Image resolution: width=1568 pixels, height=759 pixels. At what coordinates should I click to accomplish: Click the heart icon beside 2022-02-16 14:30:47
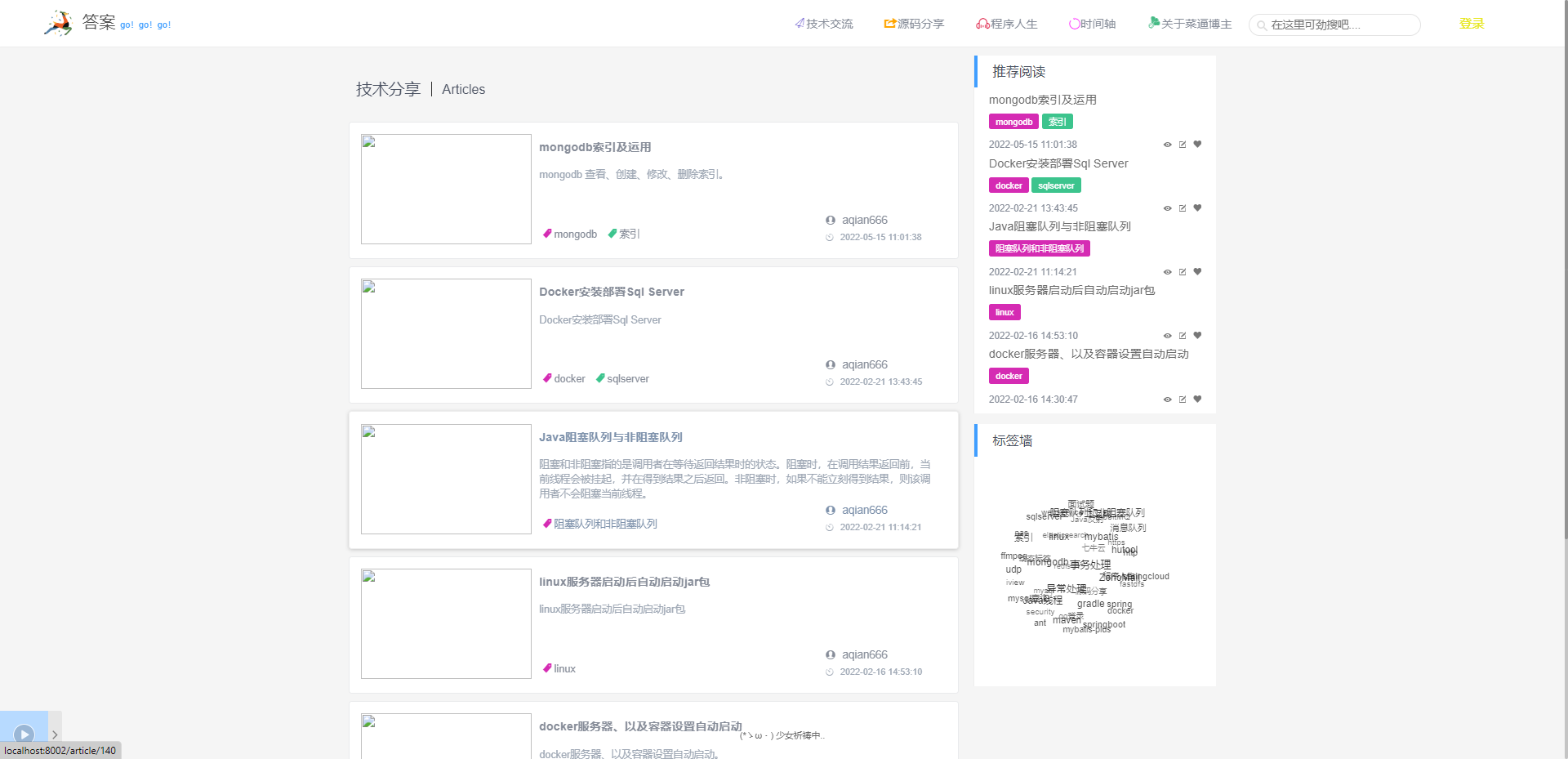(1197, 400)
